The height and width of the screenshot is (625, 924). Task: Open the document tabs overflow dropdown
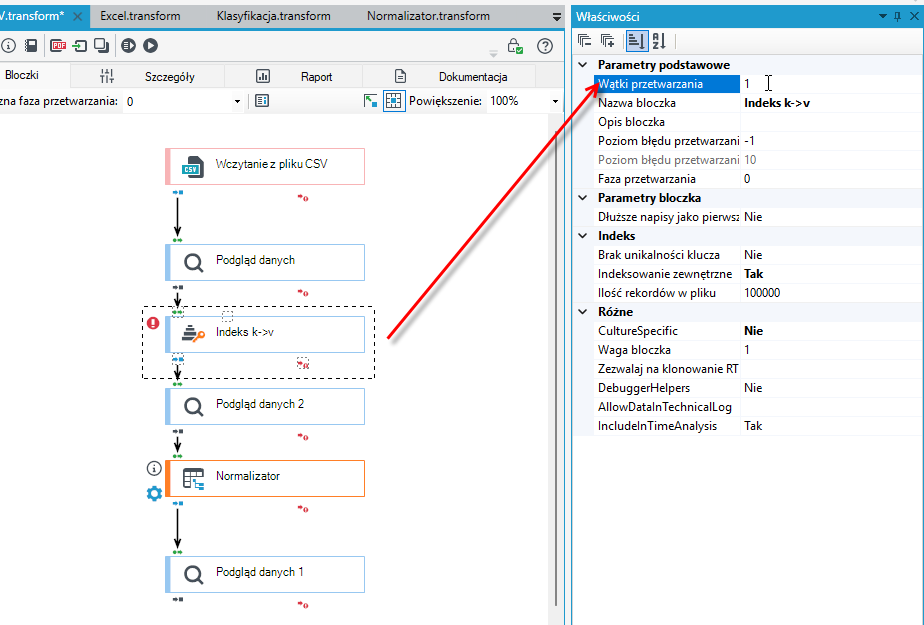(x=557, y=17)
